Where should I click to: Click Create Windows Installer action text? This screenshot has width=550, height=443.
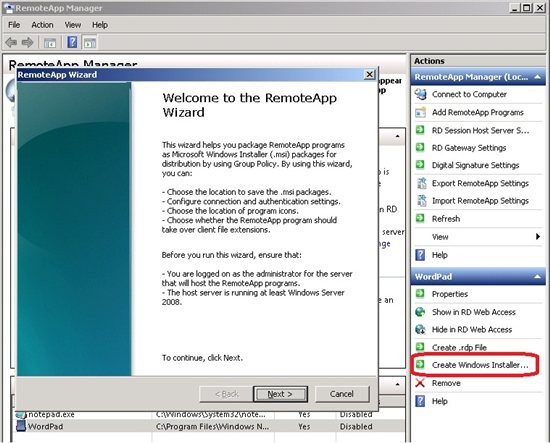tap(480, 365)
